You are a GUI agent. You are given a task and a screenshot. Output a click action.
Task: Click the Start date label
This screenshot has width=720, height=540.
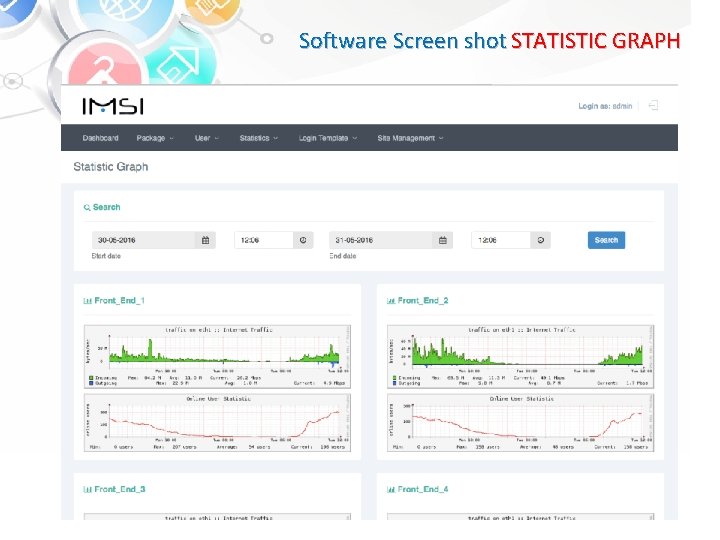(x=106, y=256)
